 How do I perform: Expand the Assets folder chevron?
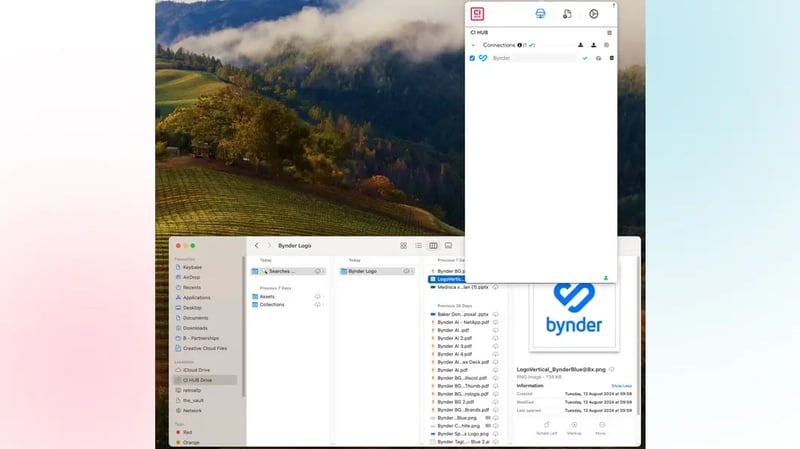click(x=323, y=296)
